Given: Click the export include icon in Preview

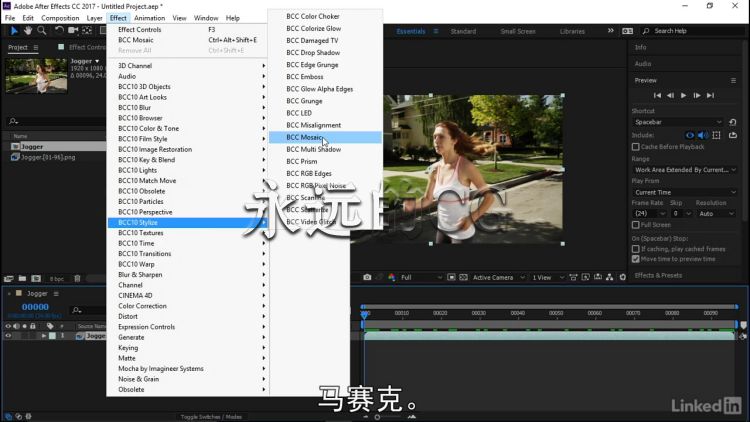Looking at the screenshot, I should click(x=733, y=135).
